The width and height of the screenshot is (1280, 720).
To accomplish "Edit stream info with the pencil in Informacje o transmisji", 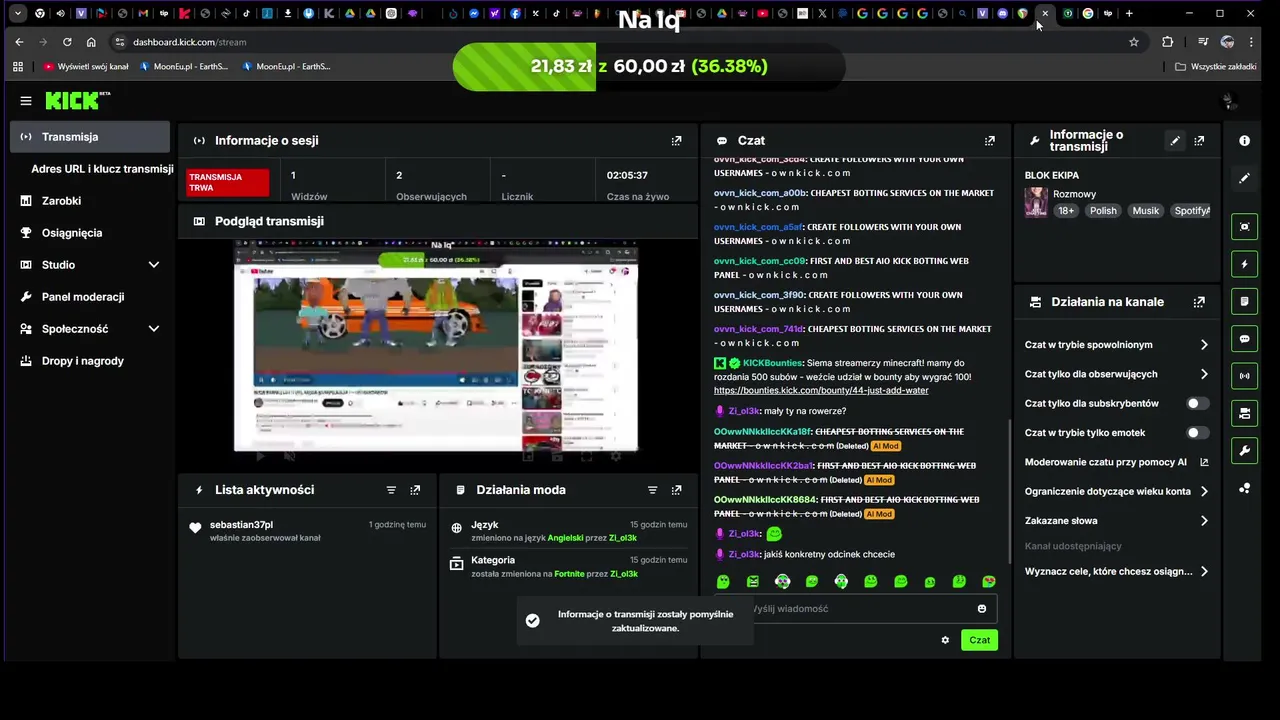I will (x=1175, y=141).
